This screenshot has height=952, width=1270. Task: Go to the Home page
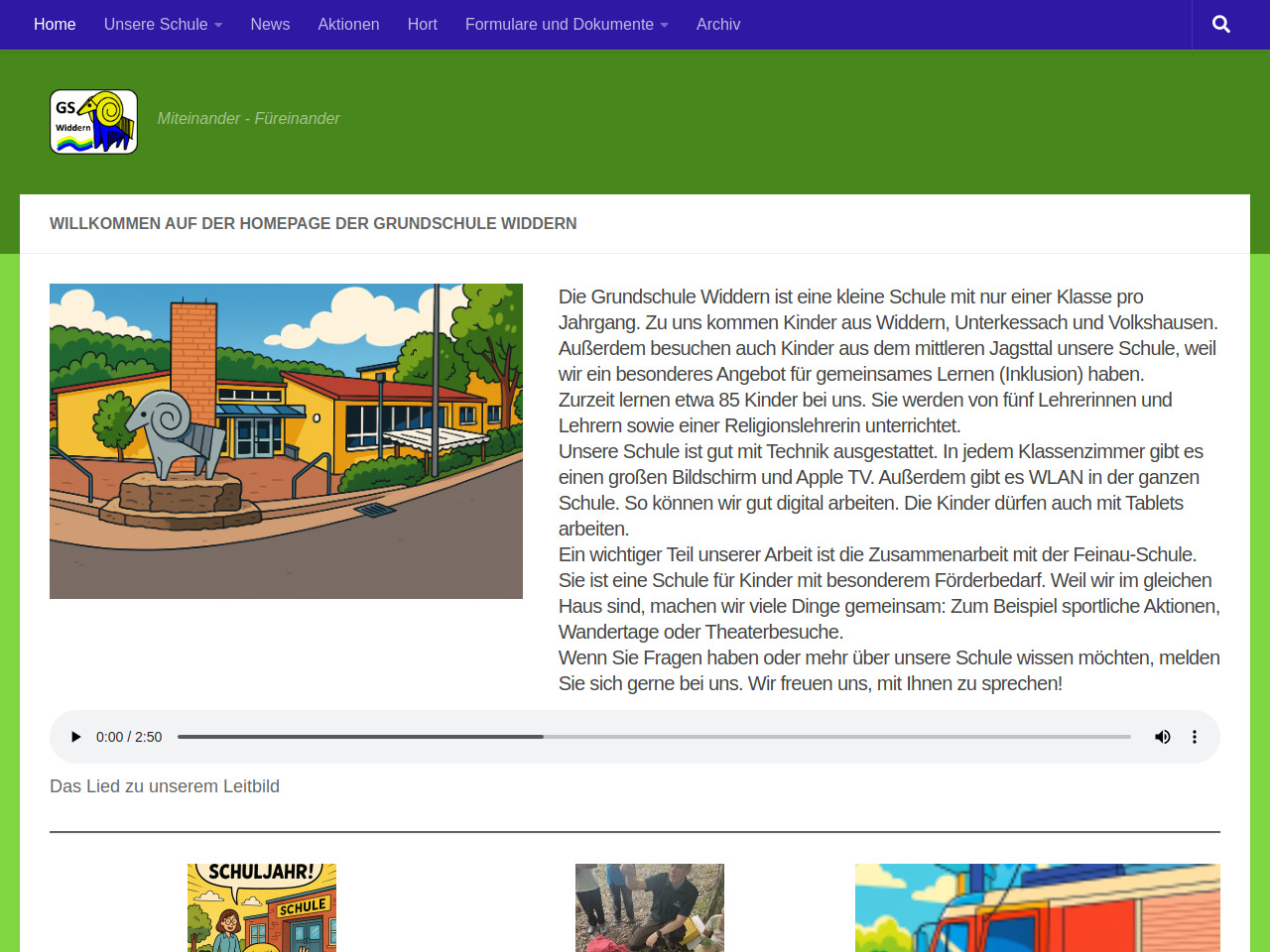55,25
